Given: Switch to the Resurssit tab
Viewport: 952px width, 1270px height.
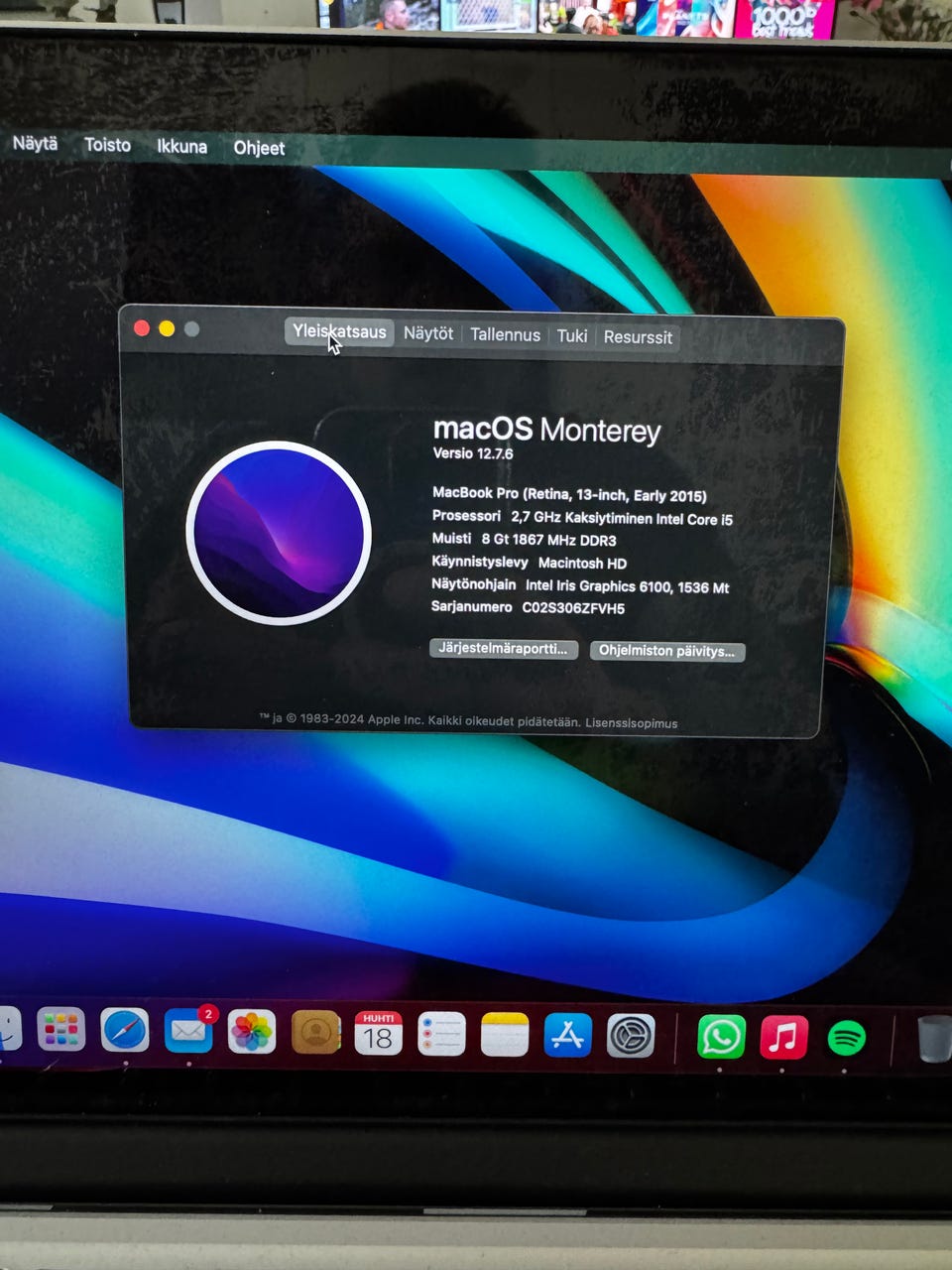Looking at the screenshot, I should (638, 336).
